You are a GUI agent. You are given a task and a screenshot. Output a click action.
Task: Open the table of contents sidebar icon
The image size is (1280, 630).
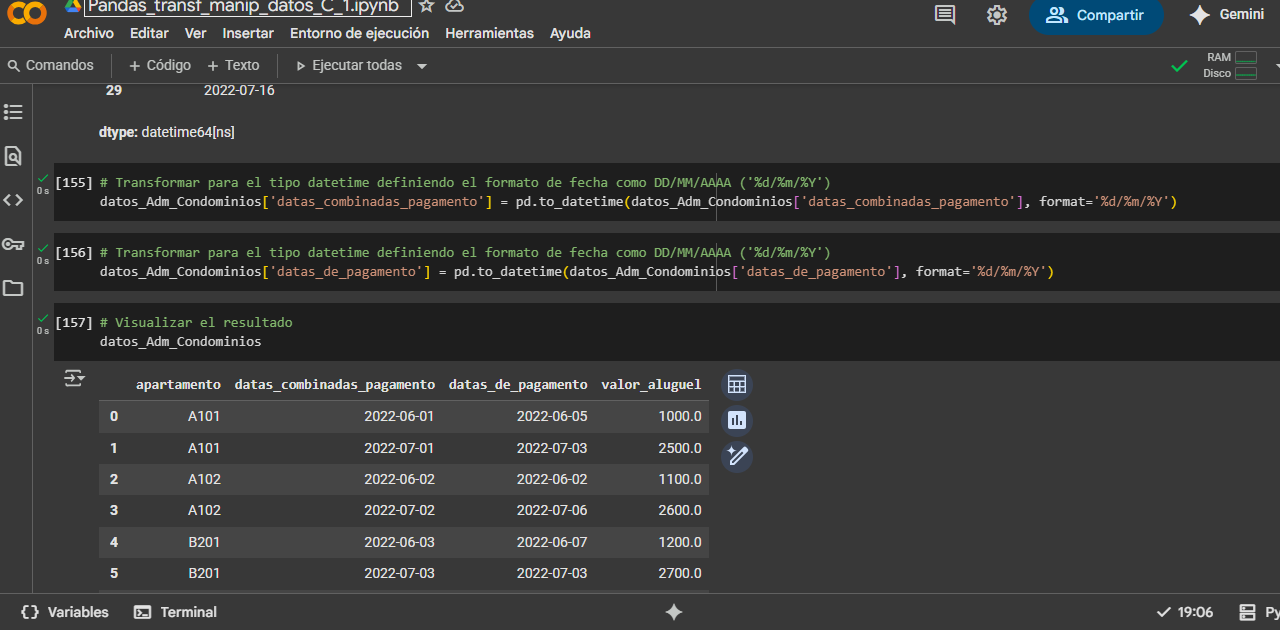[13, 112]
